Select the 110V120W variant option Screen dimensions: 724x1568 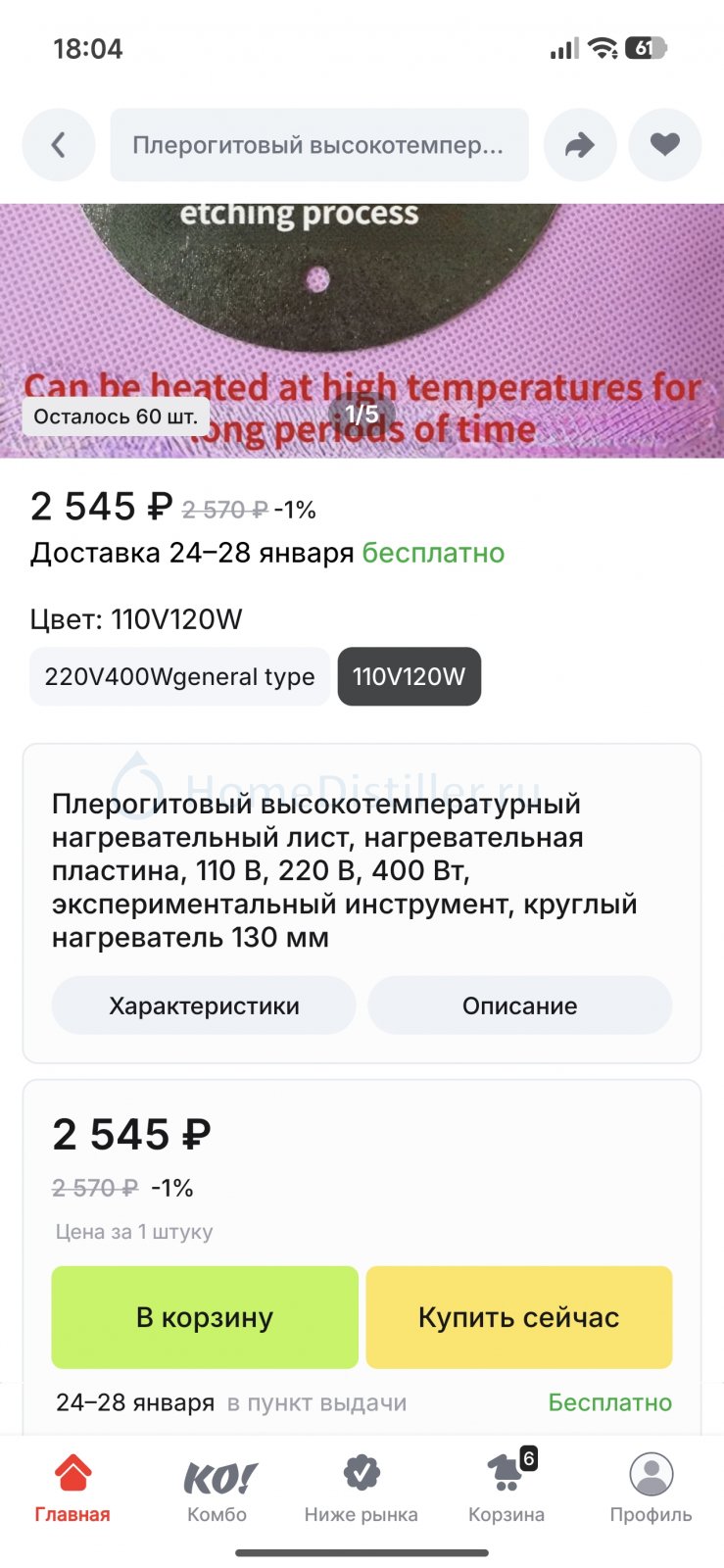tap(409, 676)
